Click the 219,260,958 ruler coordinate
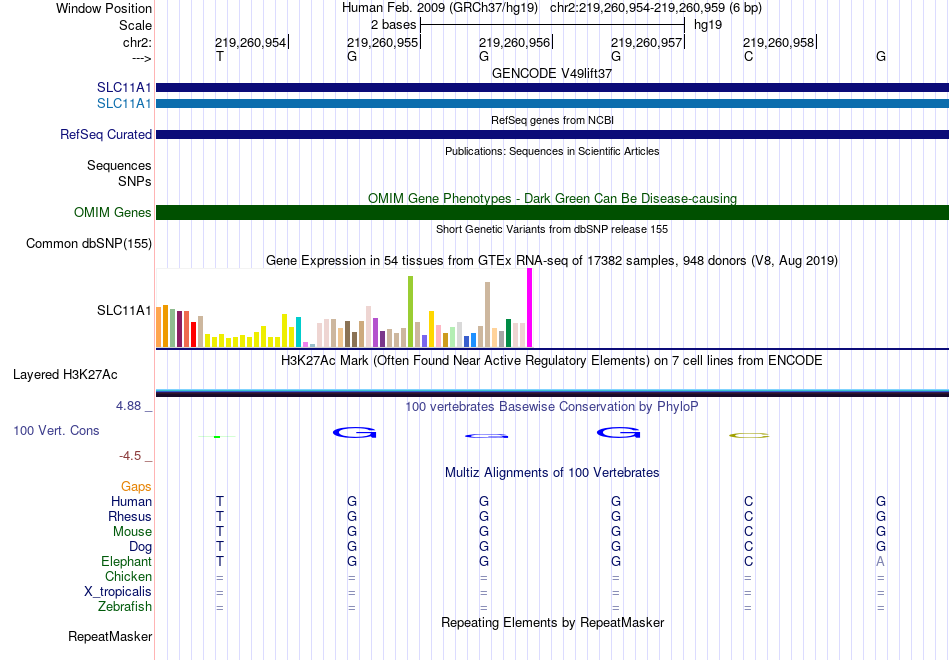The image size is (950, 660). (x=779, y=42)
